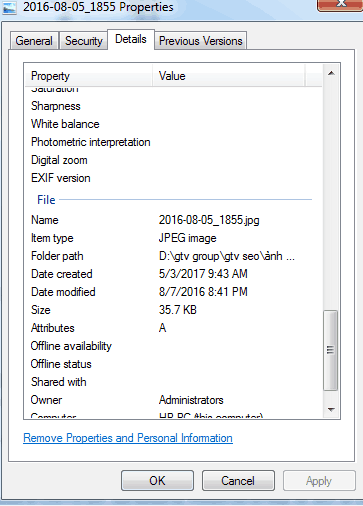The image size is (363, 506).
Task: Click the Apply button
Action: tap(319, 480)
